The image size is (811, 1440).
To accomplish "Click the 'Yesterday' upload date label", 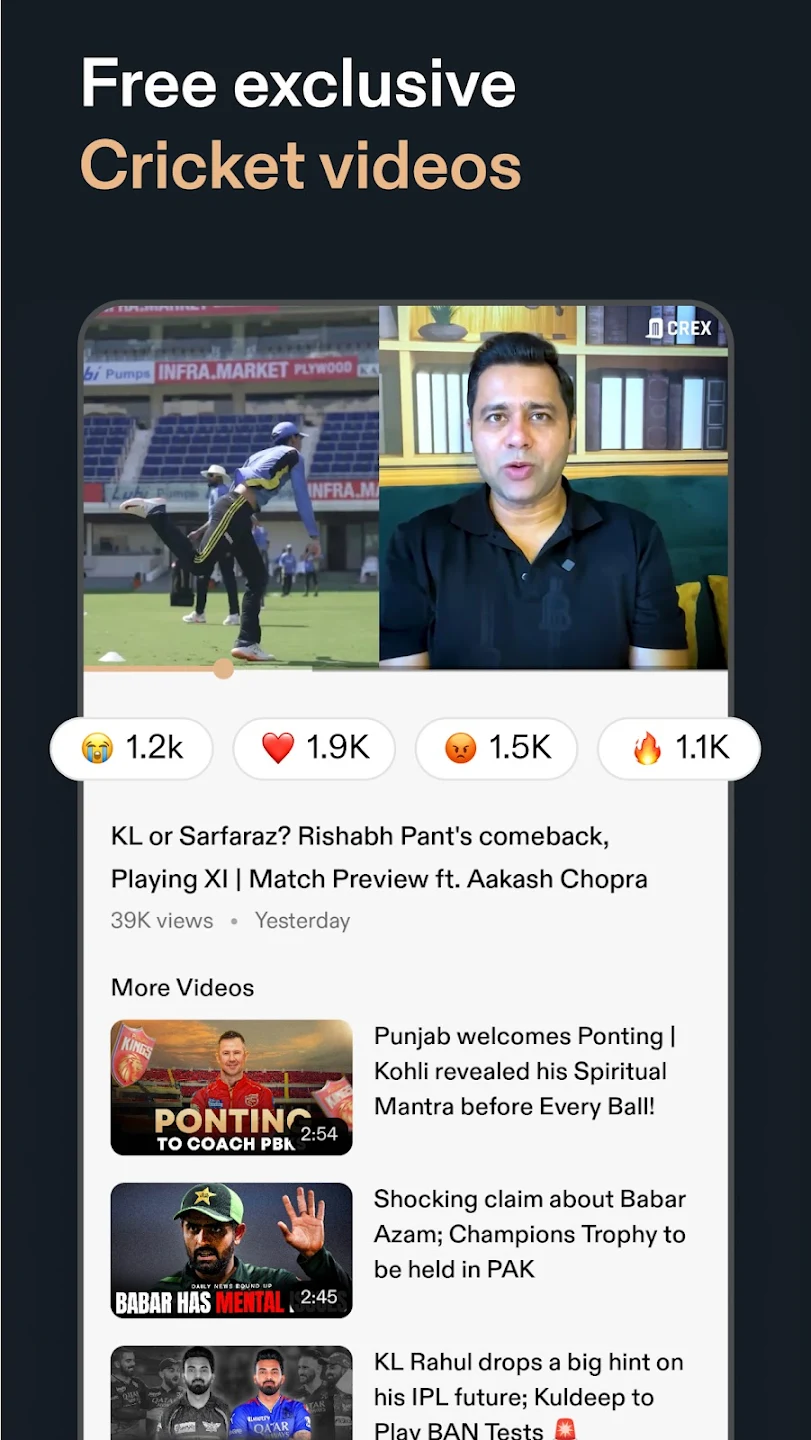I will pos(302,921).
